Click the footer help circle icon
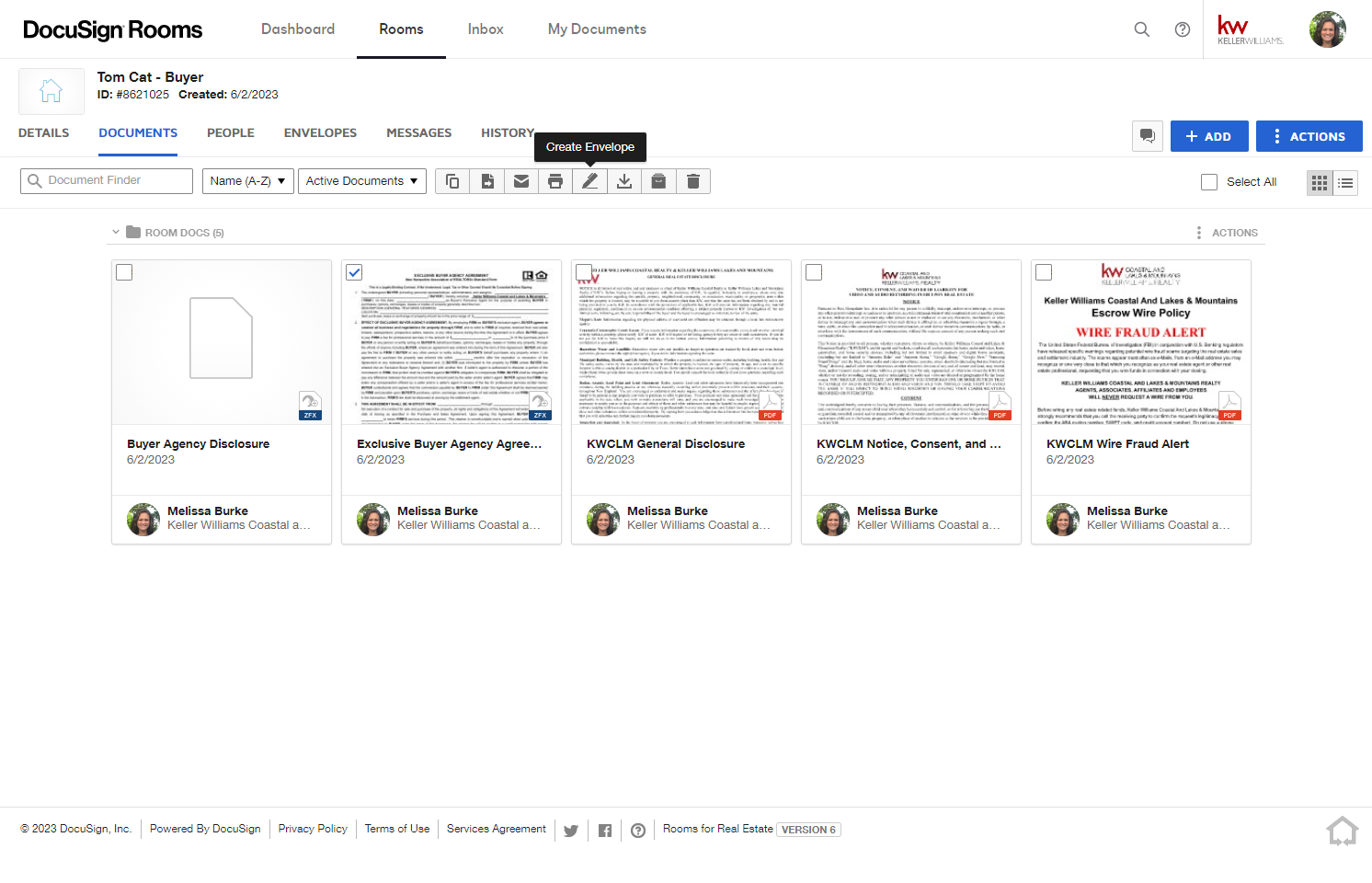 click(x=638, y=831)
